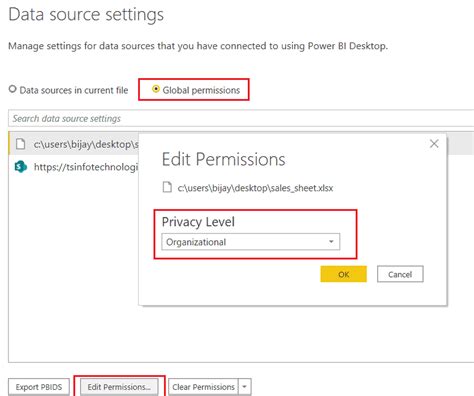
Task: Click the Search data source settings field
Action: pyautogui.click(x=241, y=118)
